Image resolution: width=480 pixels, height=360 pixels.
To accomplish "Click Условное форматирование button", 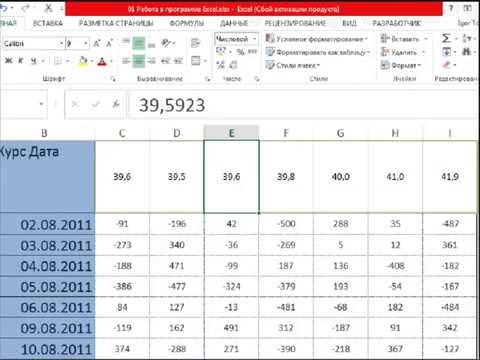I will pos(317,39).
